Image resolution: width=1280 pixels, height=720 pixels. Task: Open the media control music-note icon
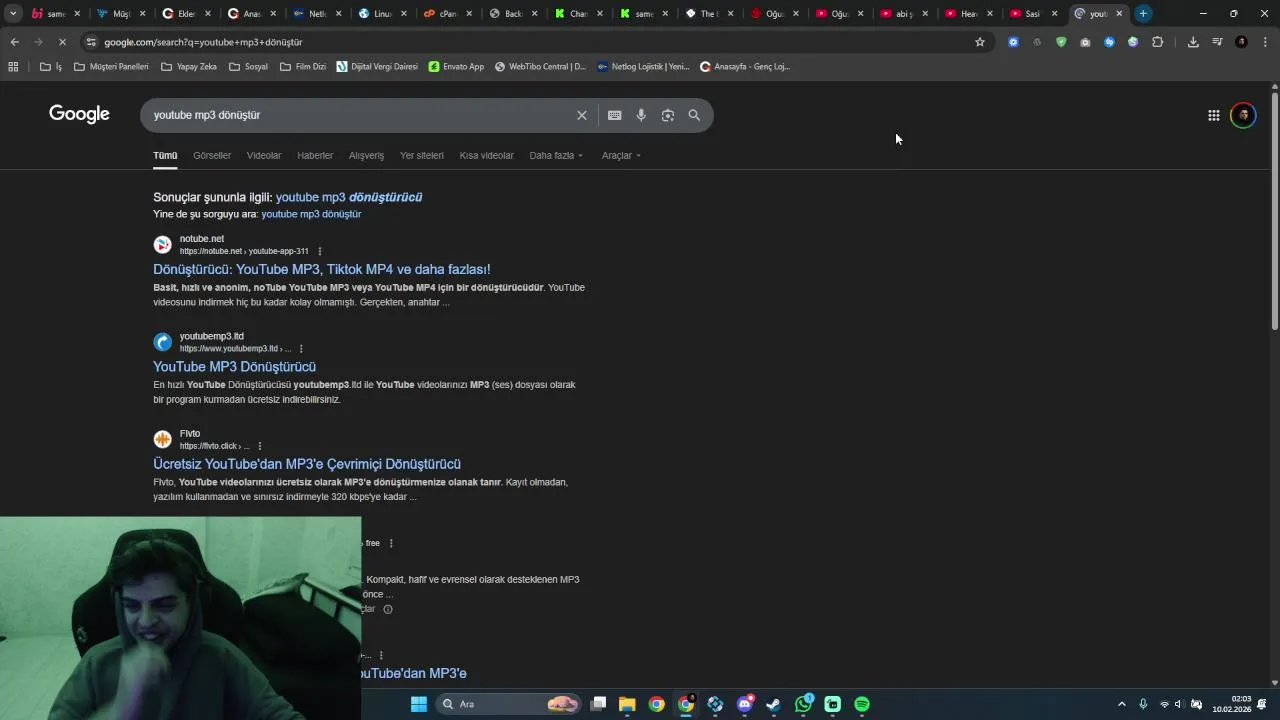pyautogui.click(x=1217, y=42)
